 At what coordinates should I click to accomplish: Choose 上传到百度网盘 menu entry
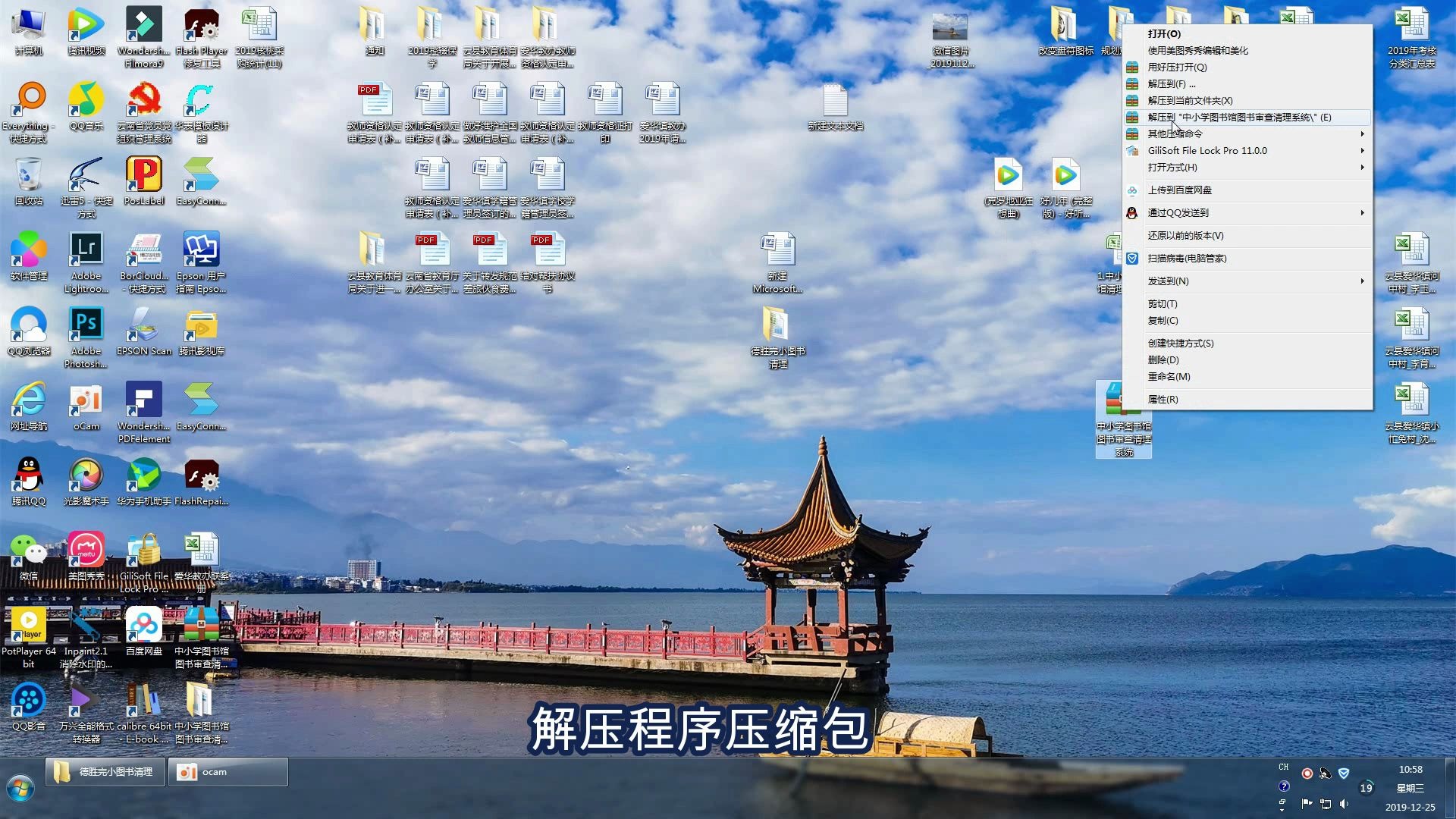pyautogui.click(x=1247, y=190)
